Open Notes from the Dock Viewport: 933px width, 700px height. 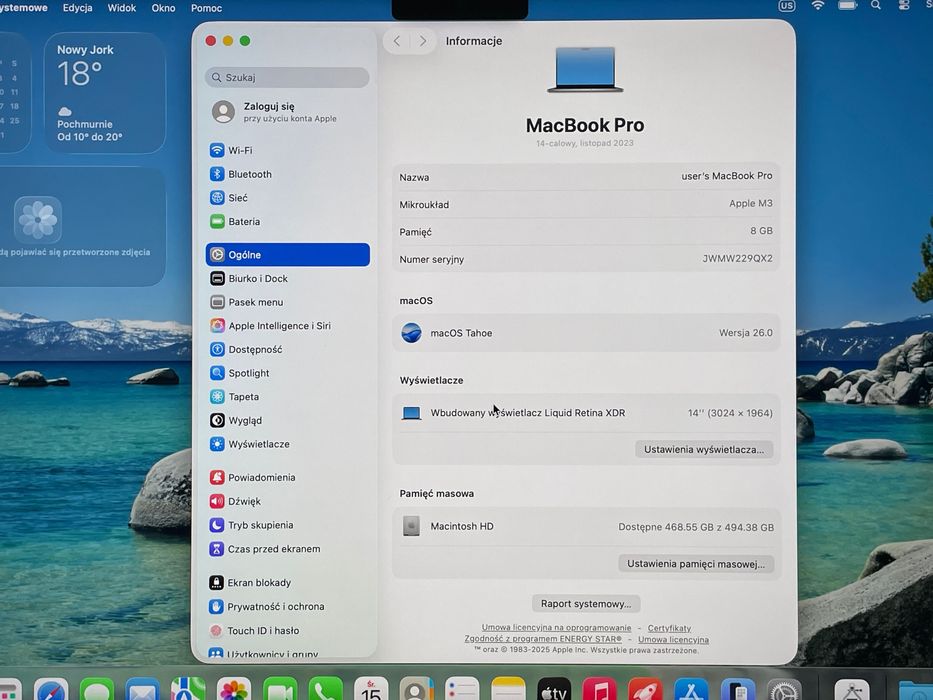pos(508,690)
